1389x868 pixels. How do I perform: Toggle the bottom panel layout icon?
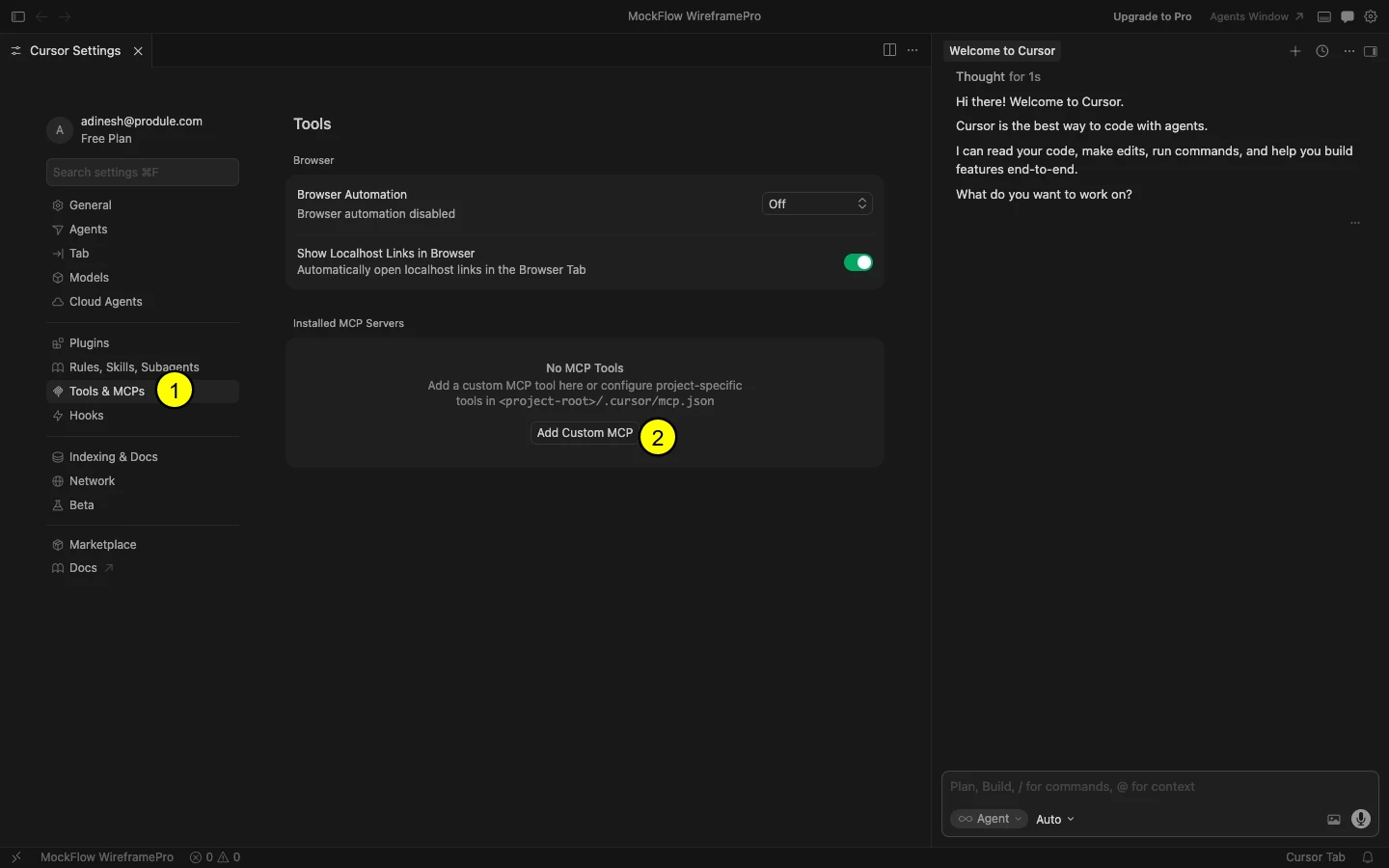pyautogui.click(x=1324, y=16)
